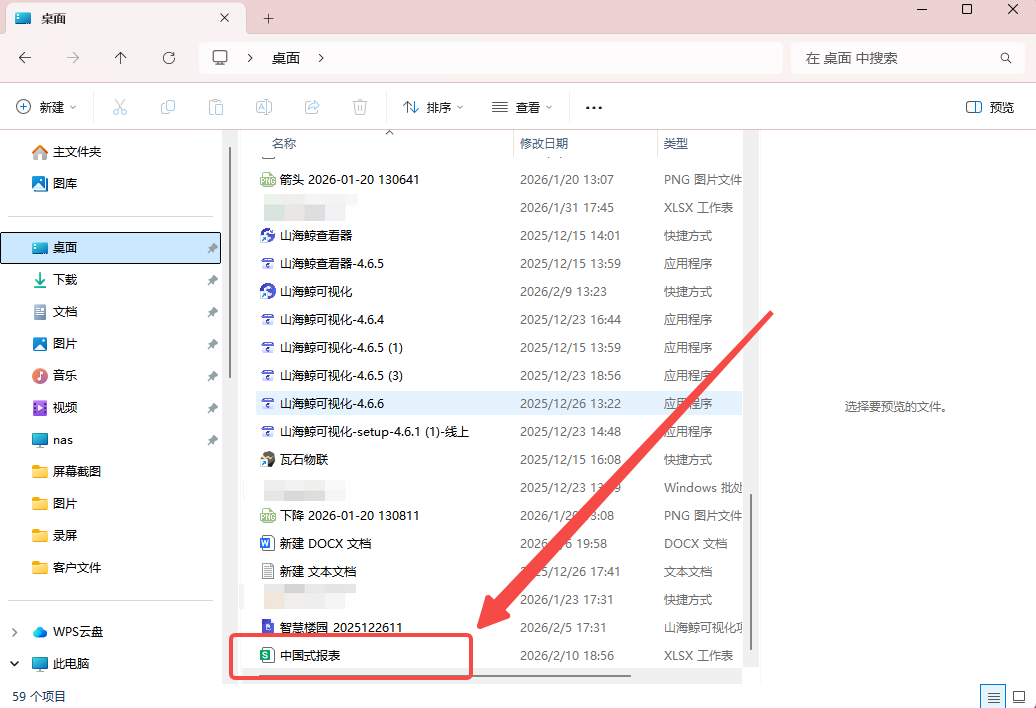Screen dimensions: 1036x708
Task: Refresh the current folder view
Action: coord(169,58)
